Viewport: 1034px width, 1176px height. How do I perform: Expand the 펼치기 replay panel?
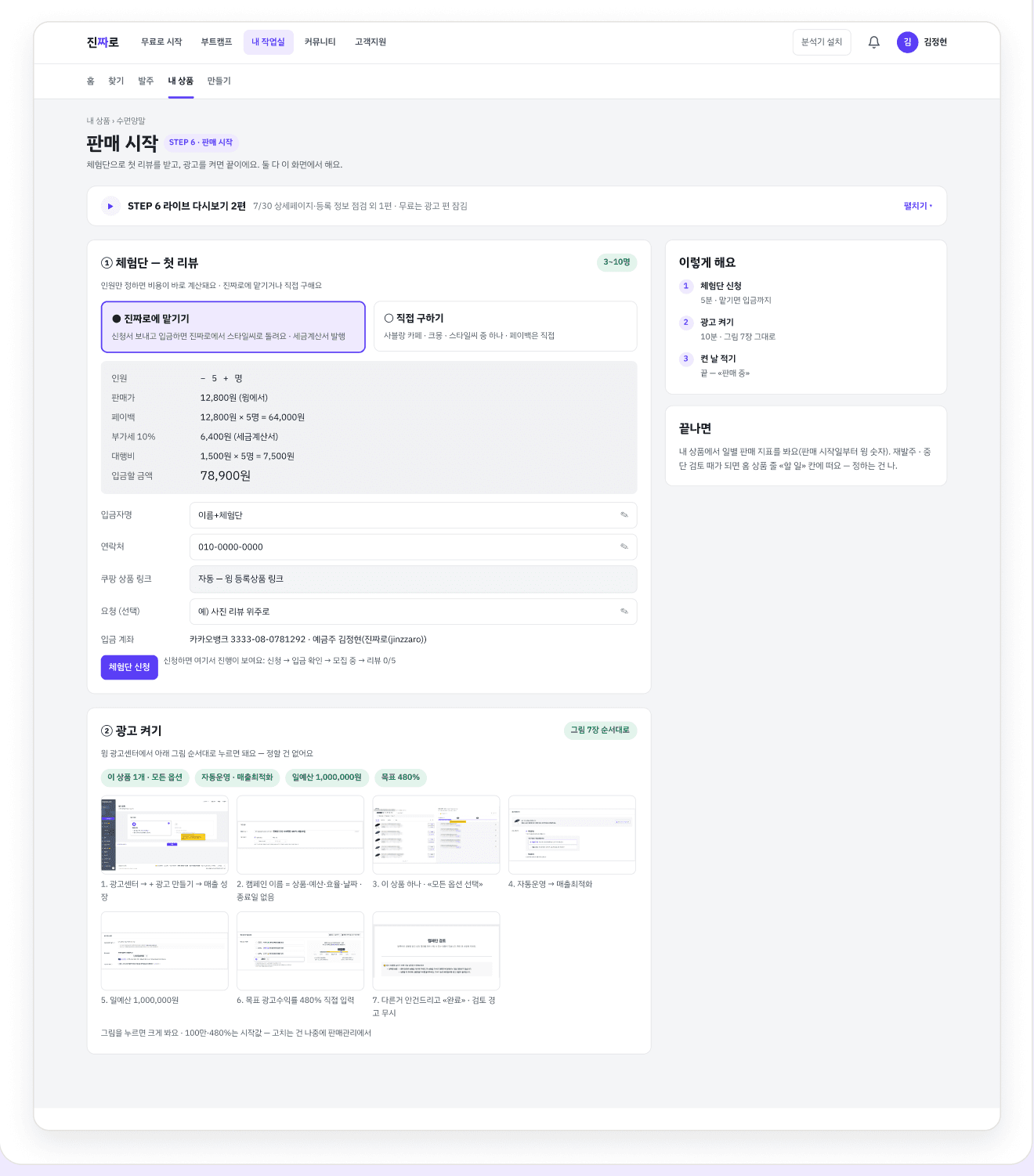[x=918, y=206]
